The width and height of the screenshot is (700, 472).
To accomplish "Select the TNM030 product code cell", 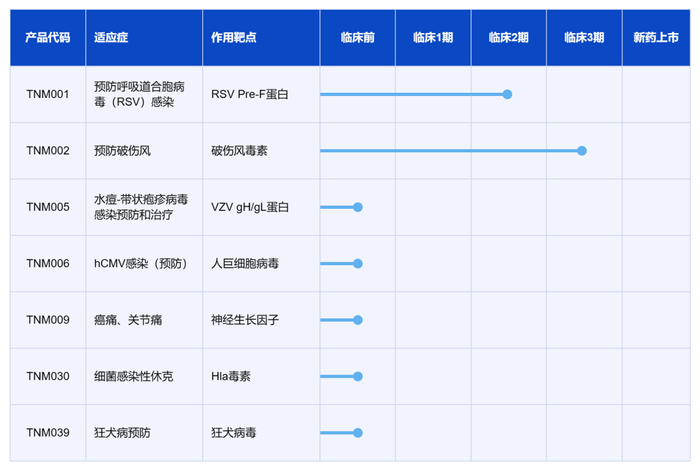I will [48, 376].
